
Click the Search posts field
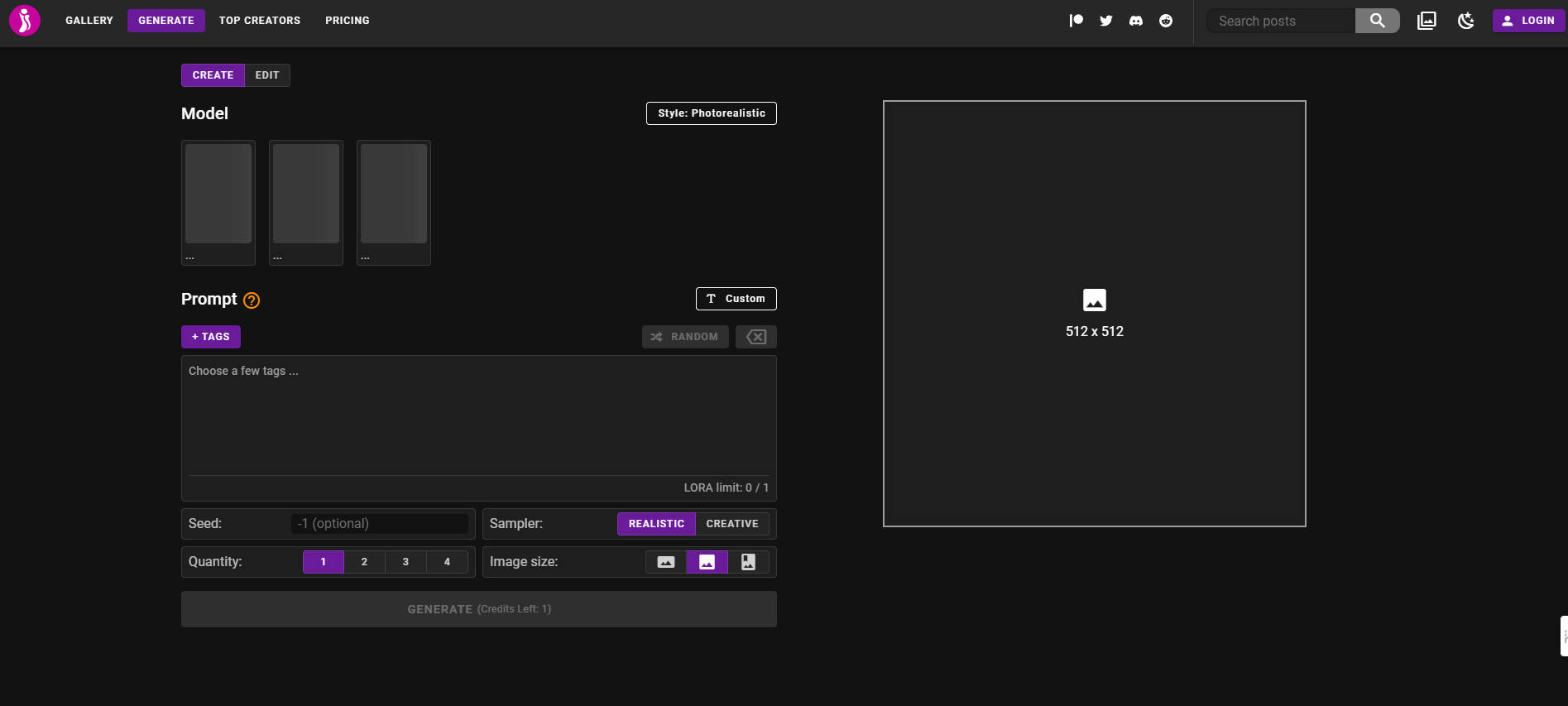point(1281,21)
